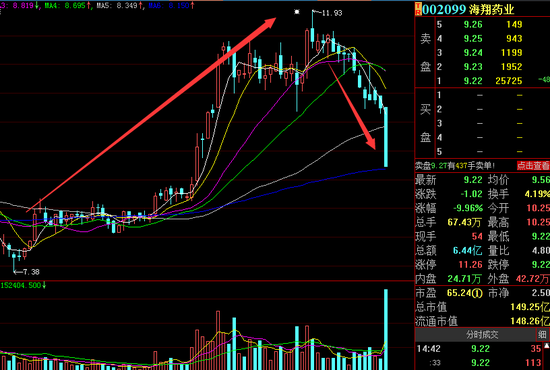Click the 卖盘9.27有437手卖单 notice text
The width and height of the screenshot is (550, 370).
455,166
